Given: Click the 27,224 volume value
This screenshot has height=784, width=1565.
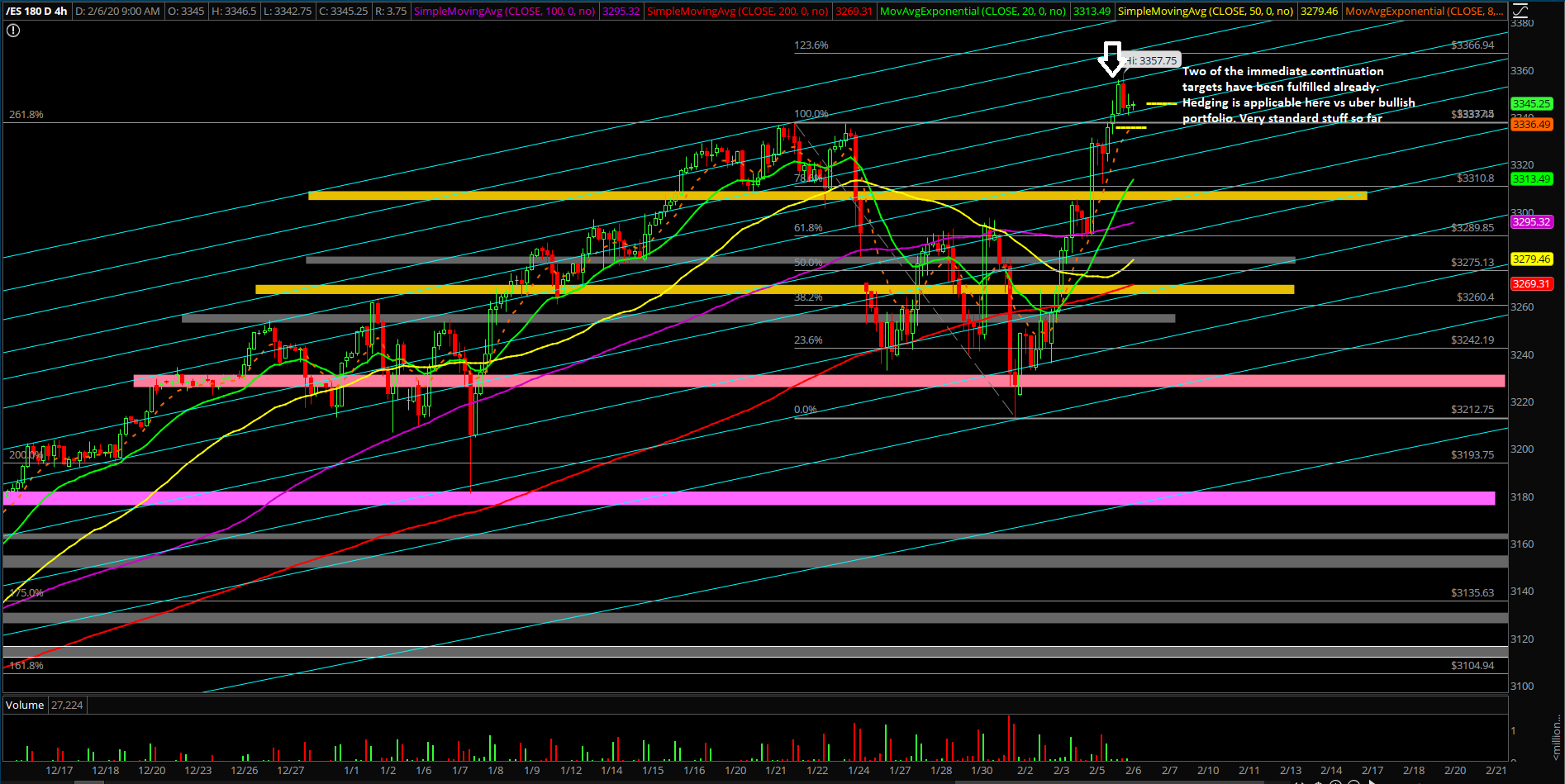Looking at the screenshot, I should point(67,706).
